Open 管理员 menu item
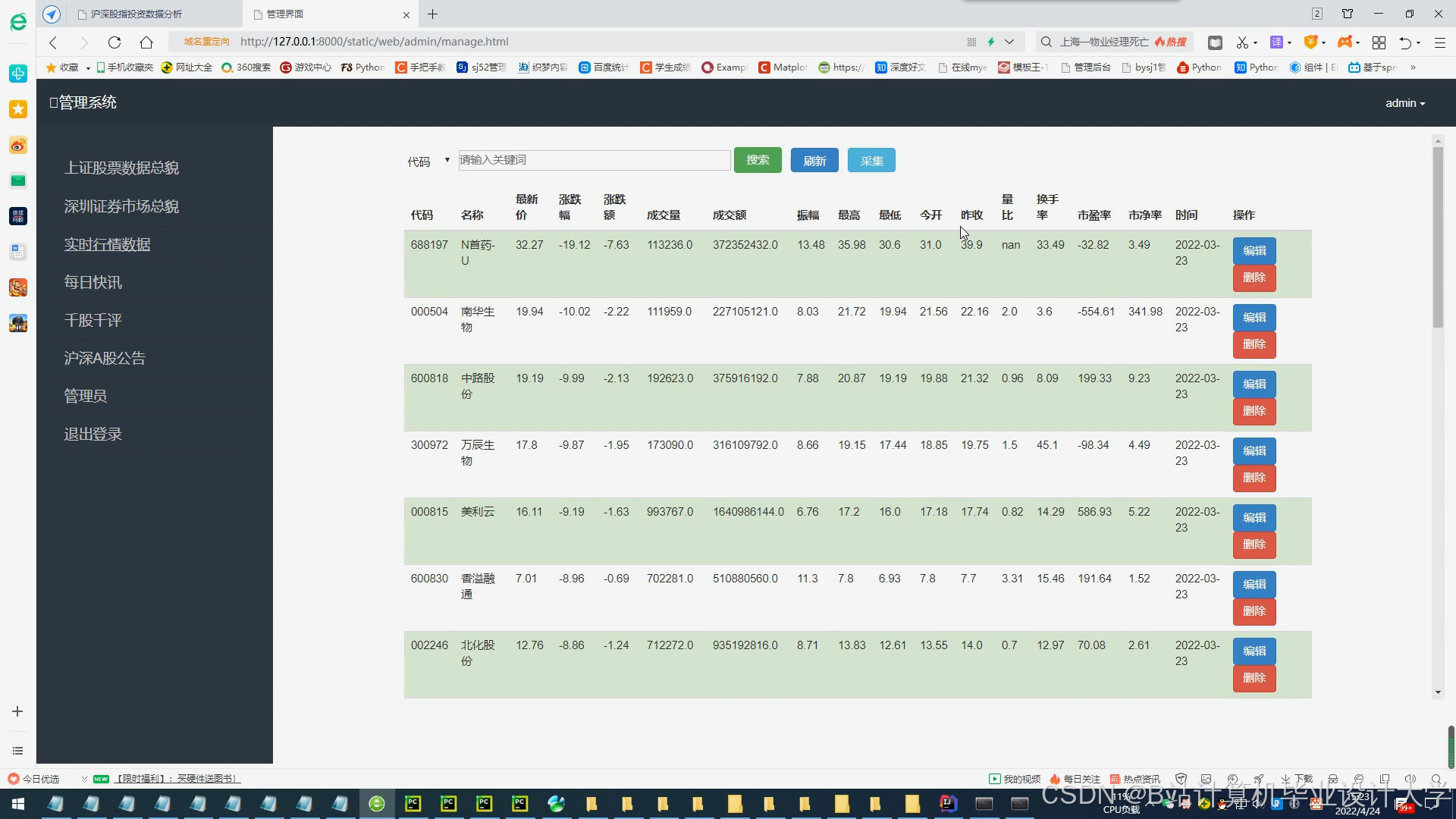Viewport: 1456px width, 819px height. [85, 396]
